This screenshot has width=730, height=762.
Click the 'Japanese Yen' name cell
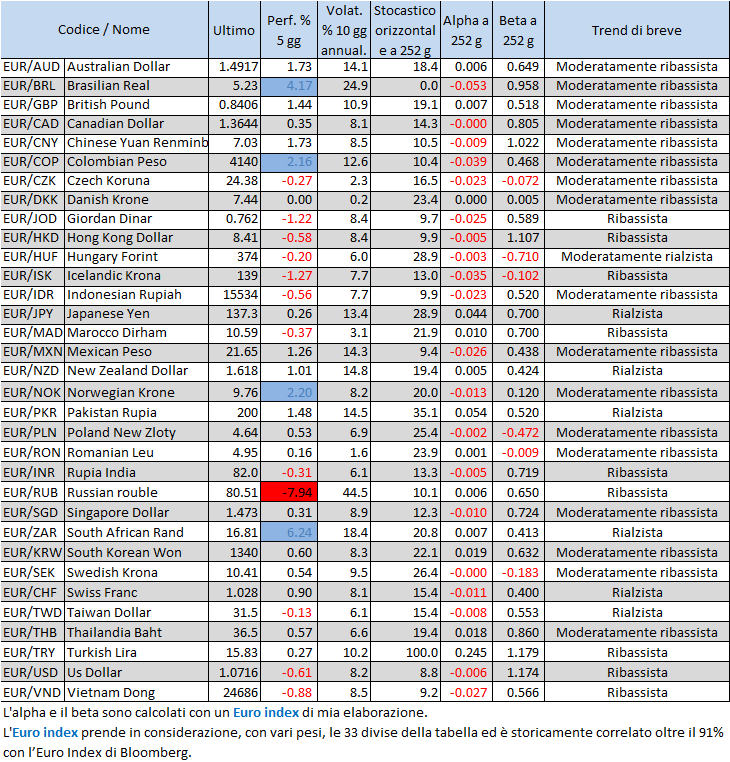coord(137,313)
